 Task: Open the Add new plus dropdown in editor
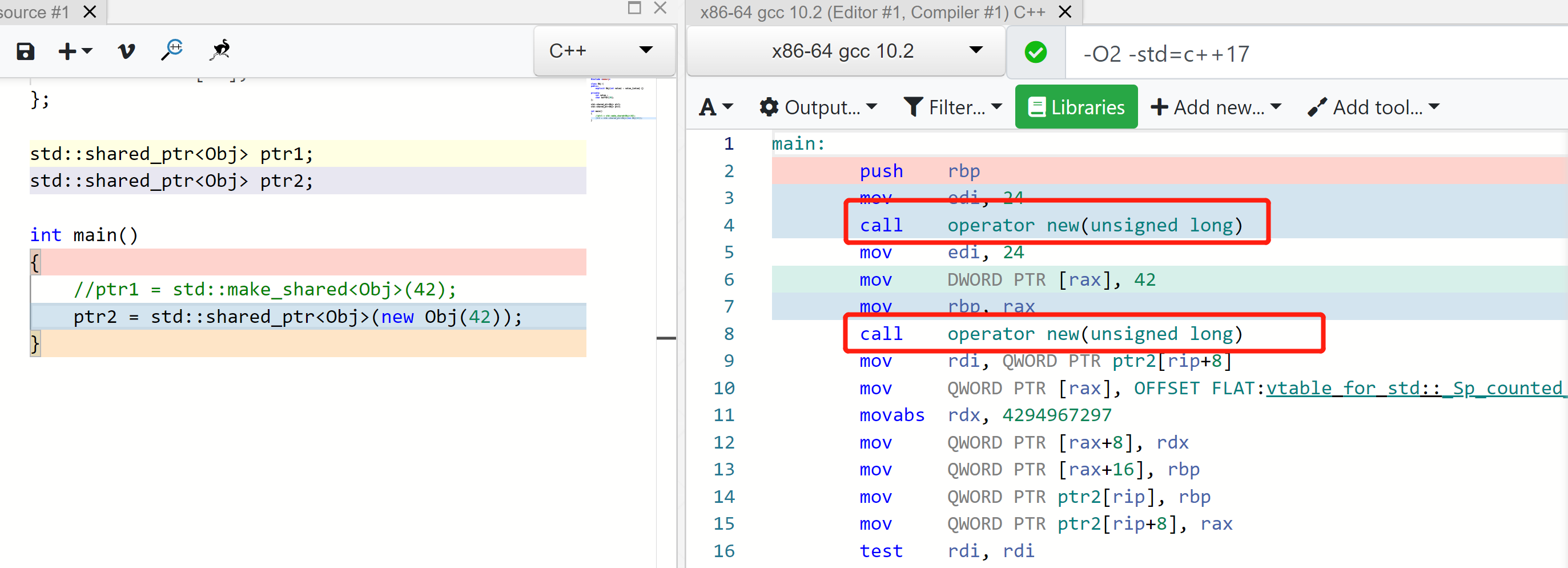(75, 51)
